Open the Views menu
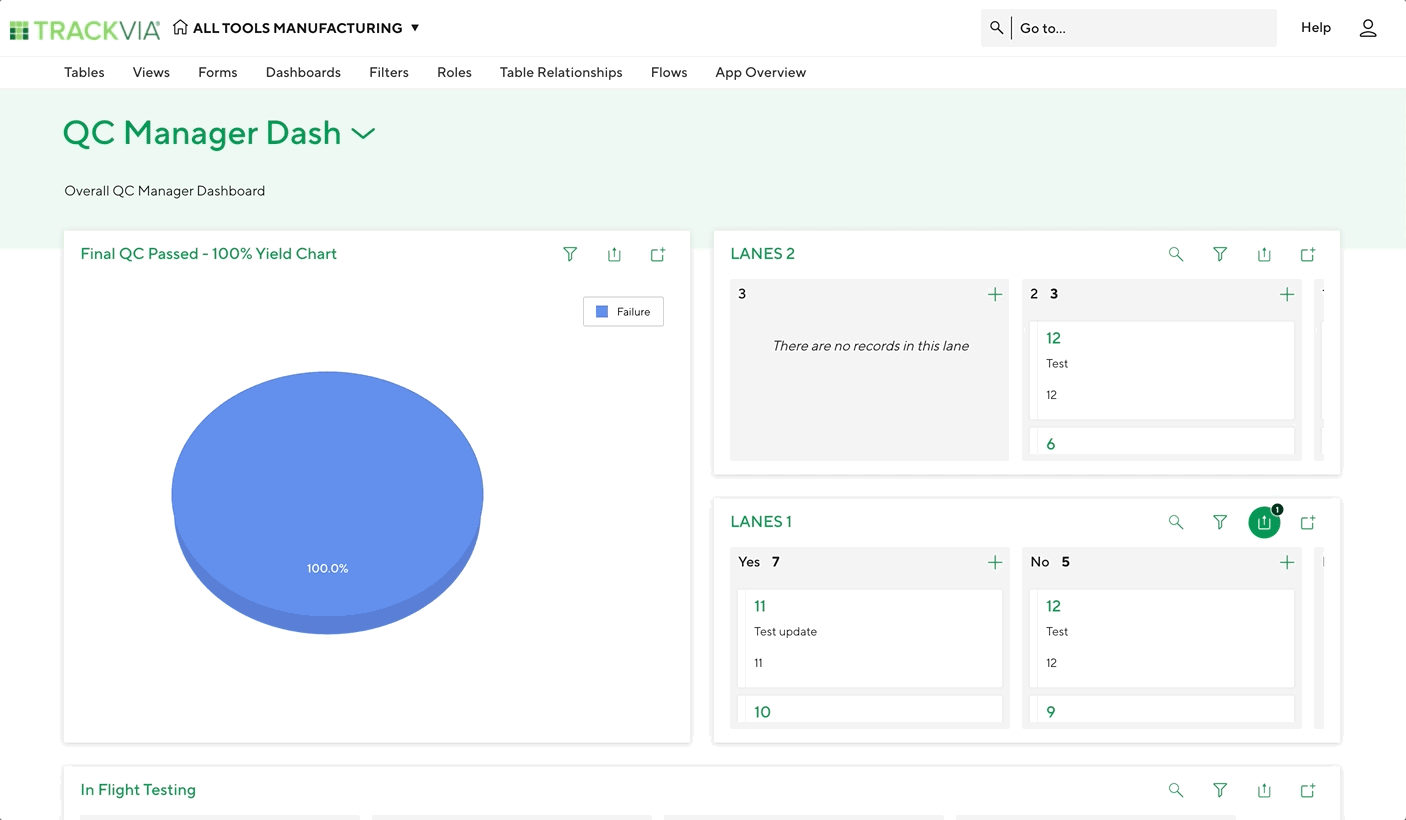The height and width of the screenshot is (820, 1406). coord(151,72)
